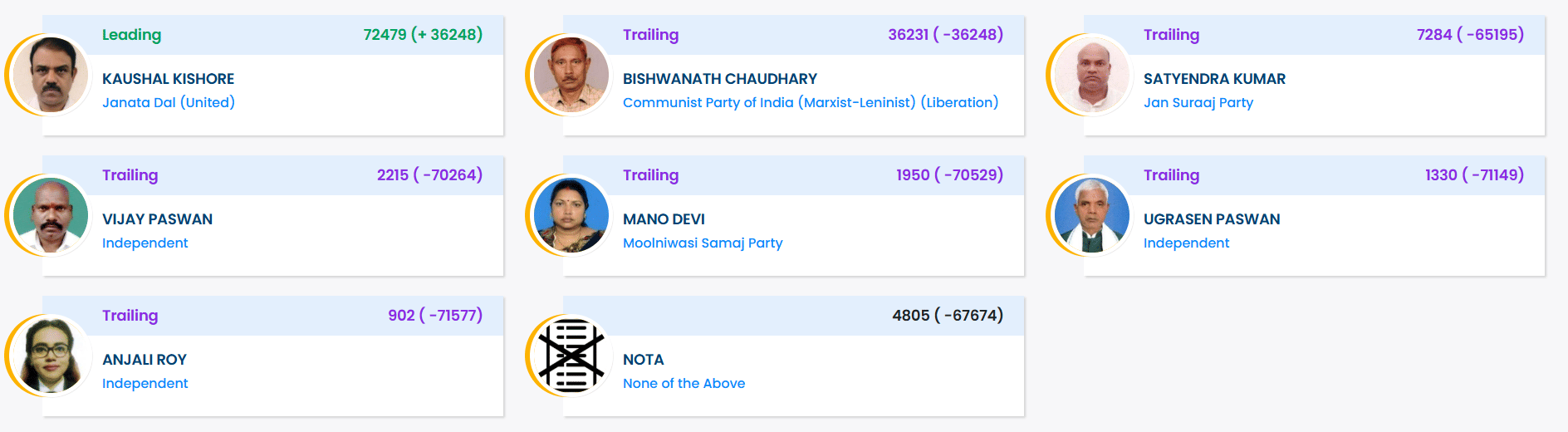Click Ugrasen Paswan's candidate photo
Viewport: 1568px width, 432px height.
coord(1092,215)
